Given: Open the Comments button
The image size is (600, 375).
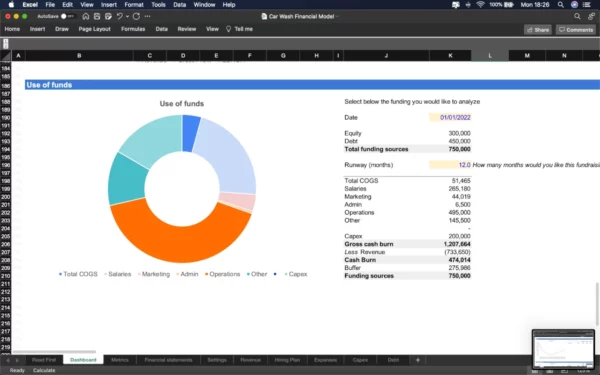Looking at the screenshot, I should (576, 30).
